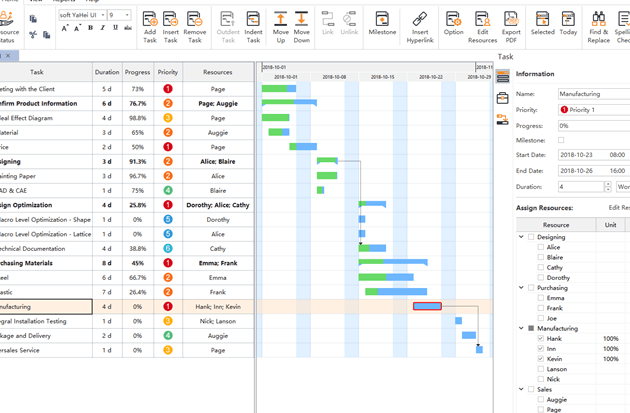The image size is (630, 413).
Task: Indent the selected task
Action: (x=253, y=27)
